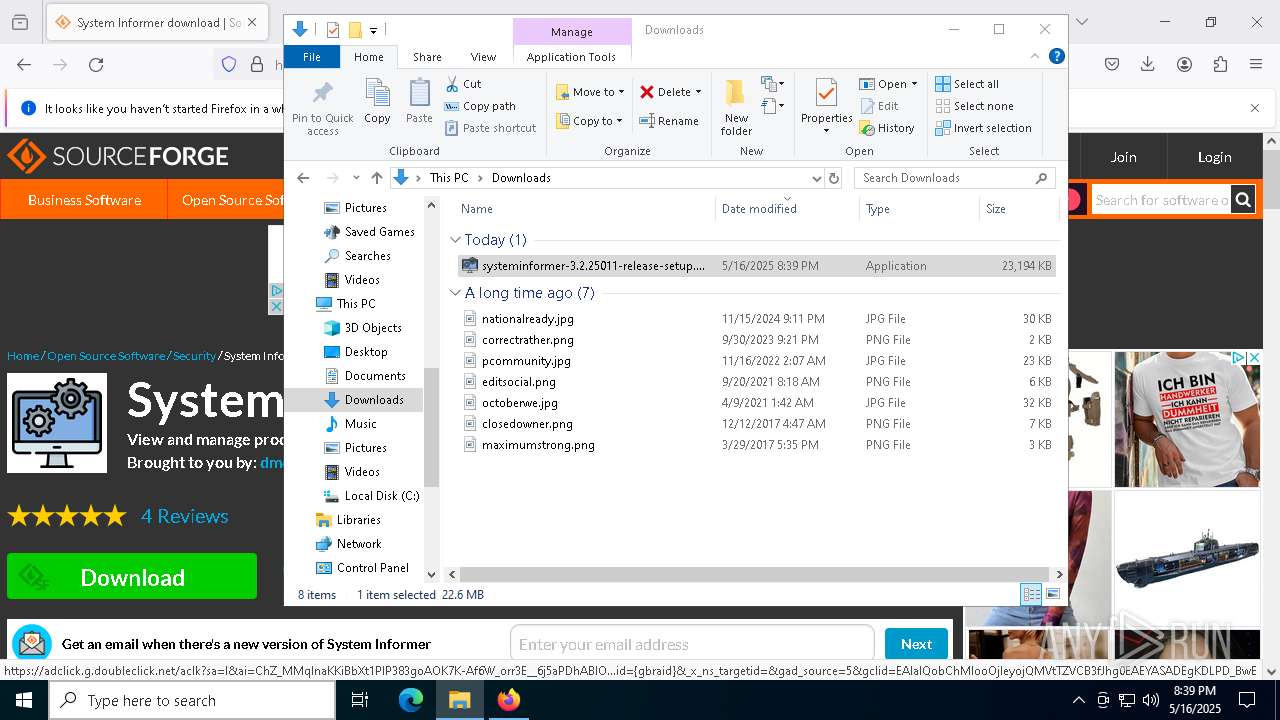
Task: Click the Rename command
Action: click(669, 121)
